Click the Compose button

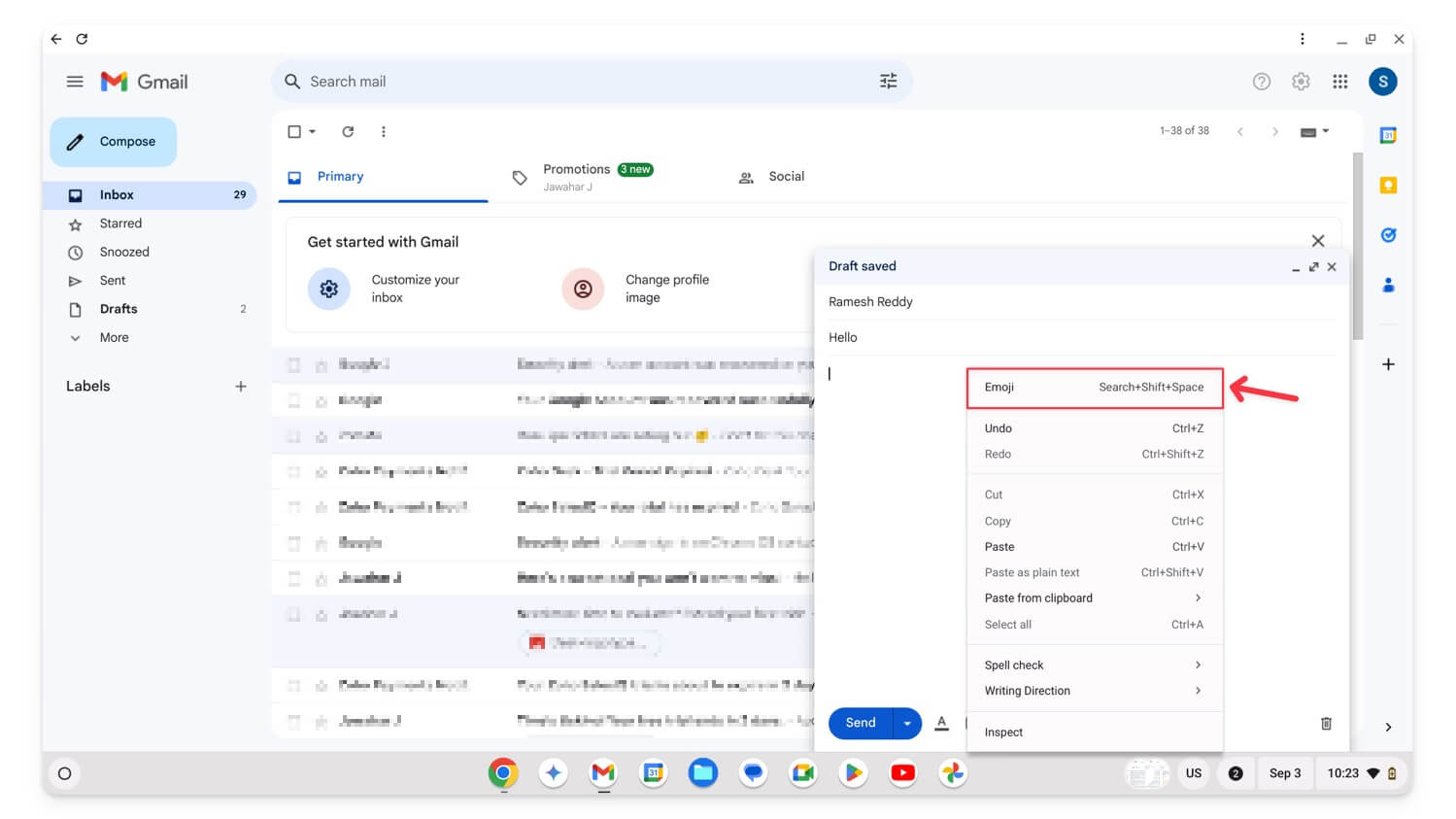114,142
